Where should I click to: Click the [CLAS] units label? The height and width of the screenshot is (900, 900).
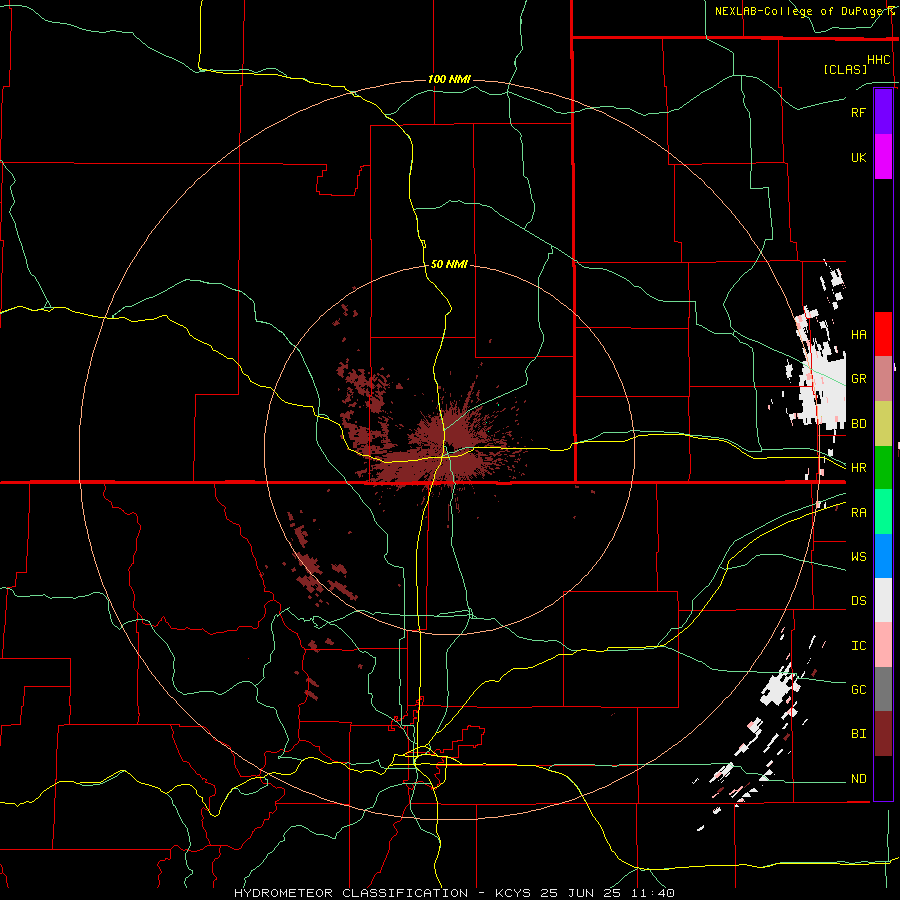(845, 69)
